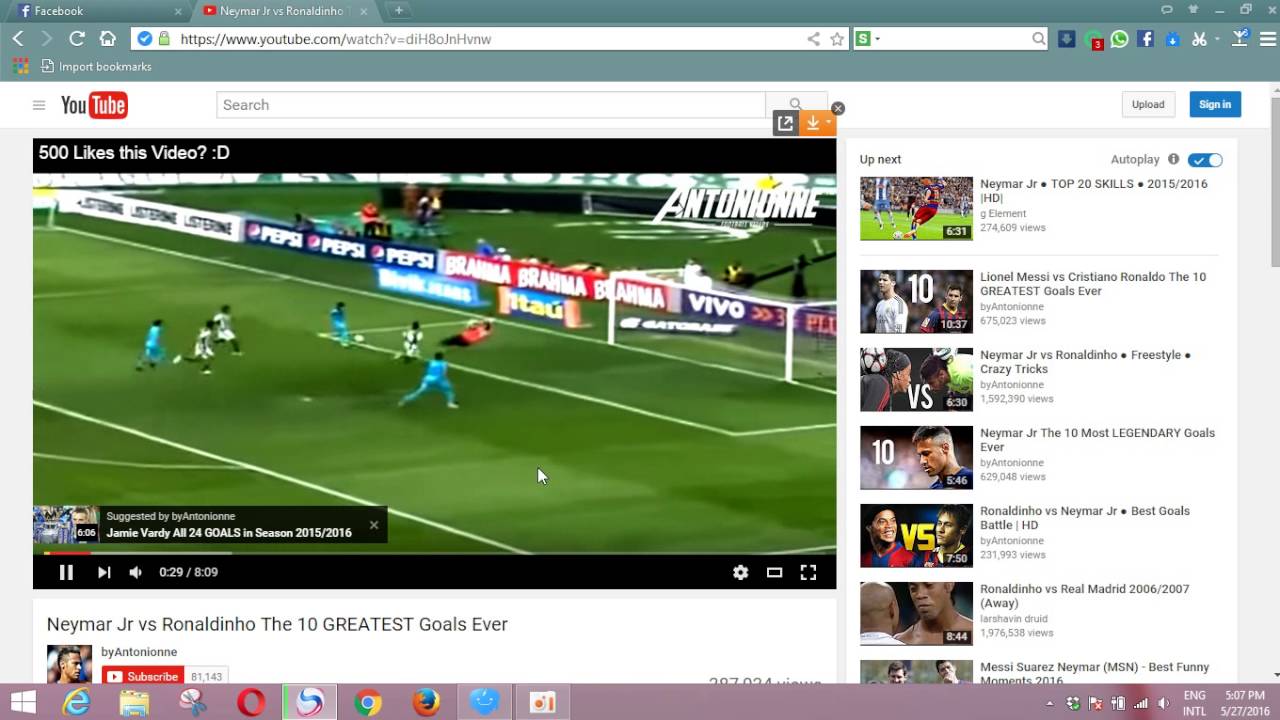The height and width of the screenshot is (720, 1280).
Task: Open the WhatsApp extension icon
Action: tap(1119, 39)
